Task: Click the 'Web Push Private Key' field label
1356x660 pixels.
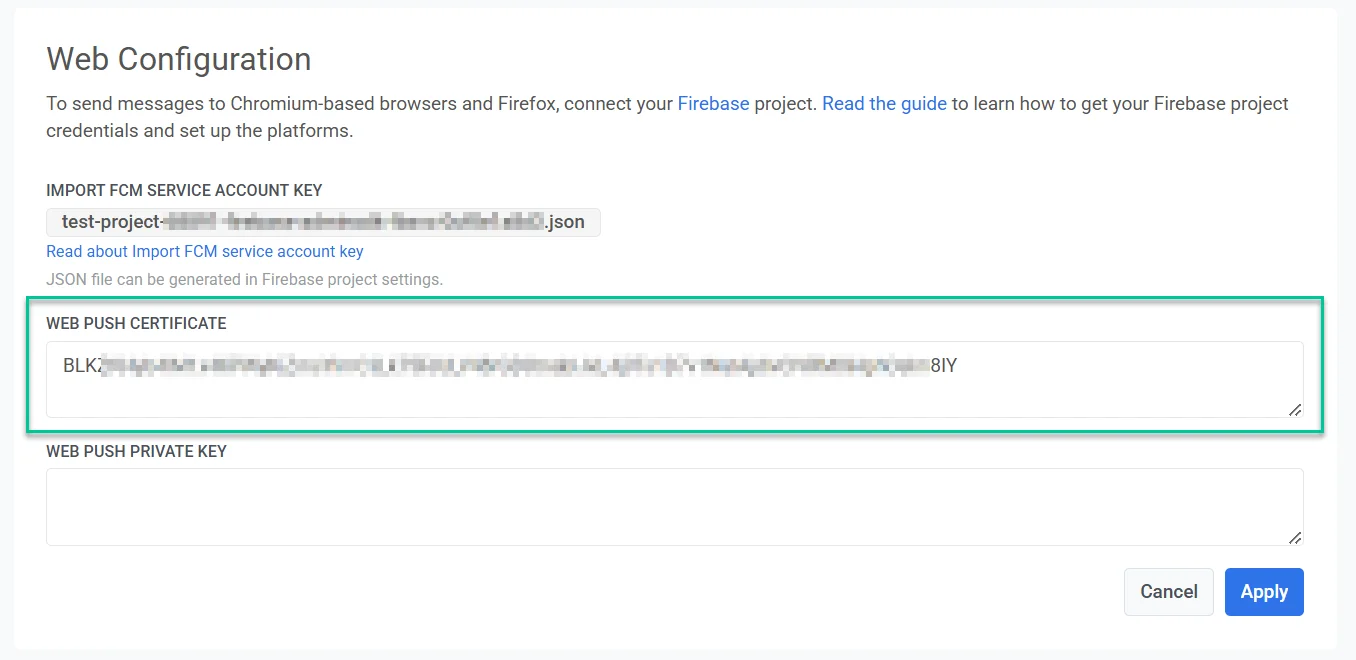Action: [x=136, y=452]
